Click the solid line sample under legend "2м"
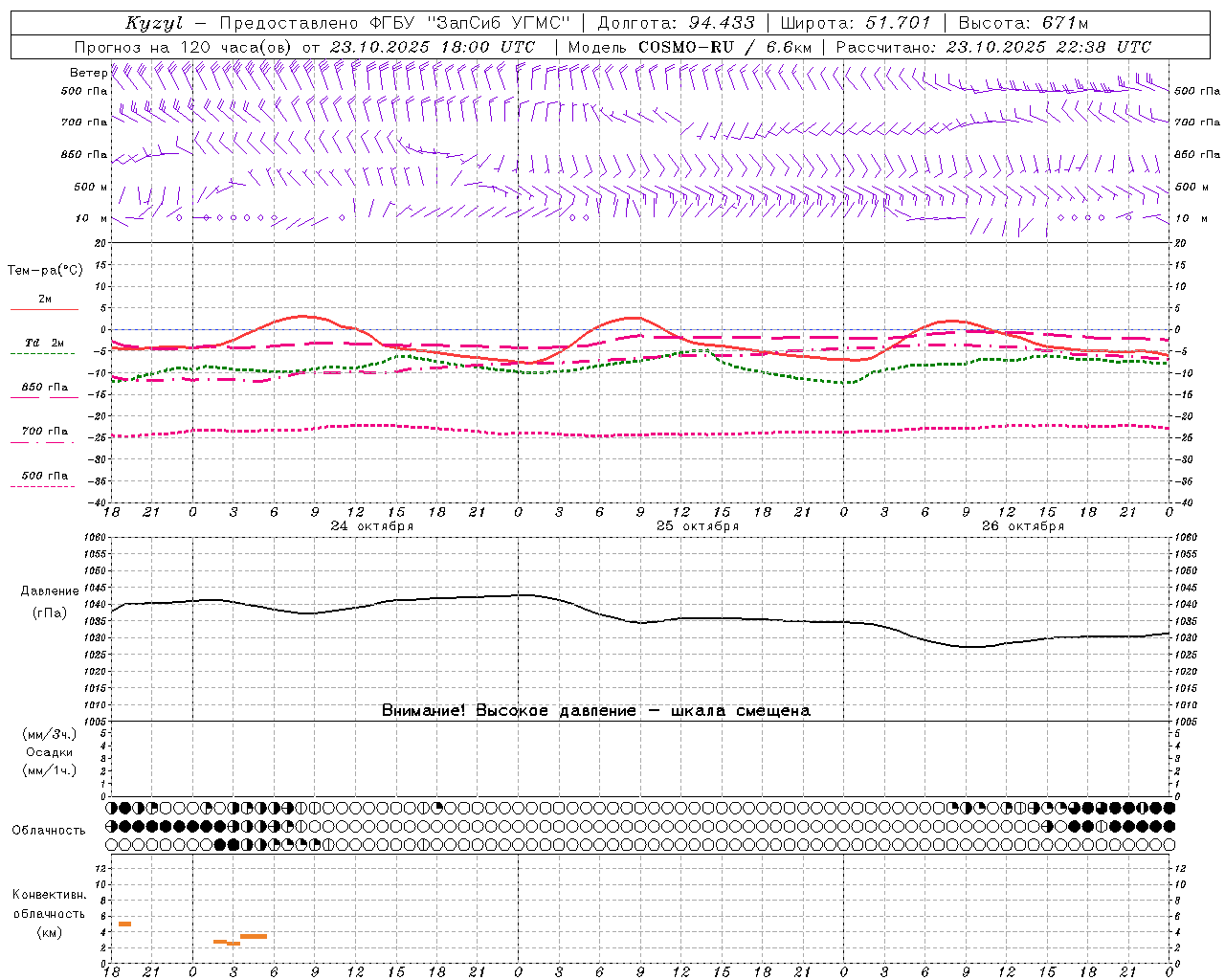This screenshot has width=1225, height=980. click(x=44, y=310)
